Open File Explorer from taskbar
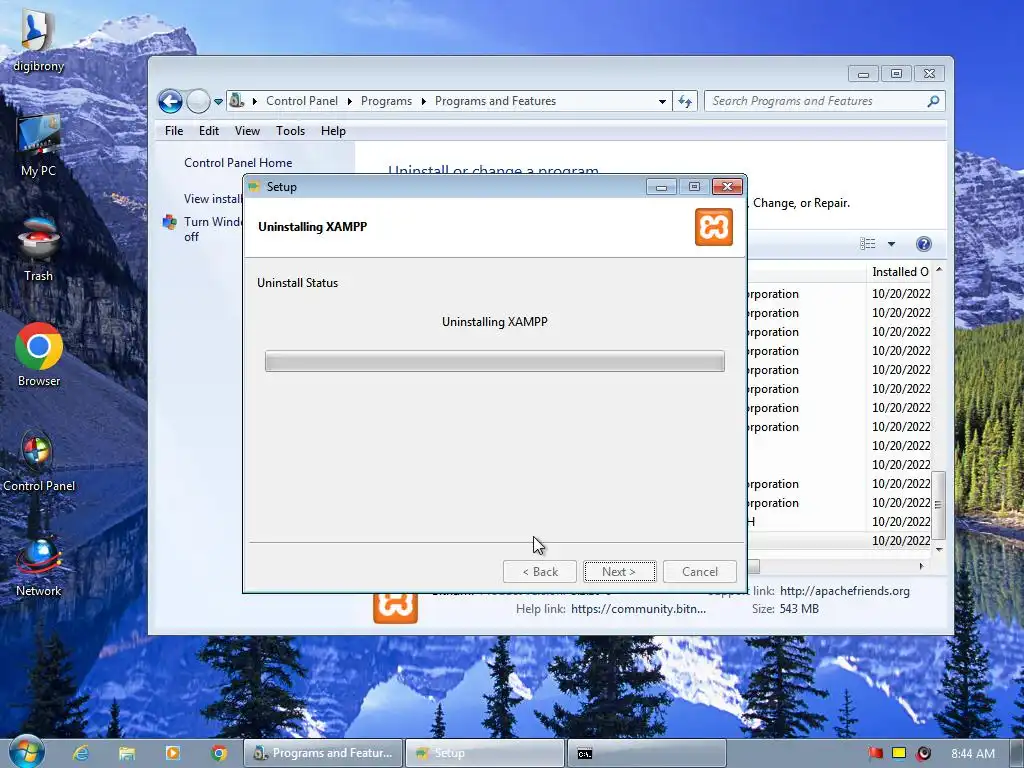 coord(127,753)
